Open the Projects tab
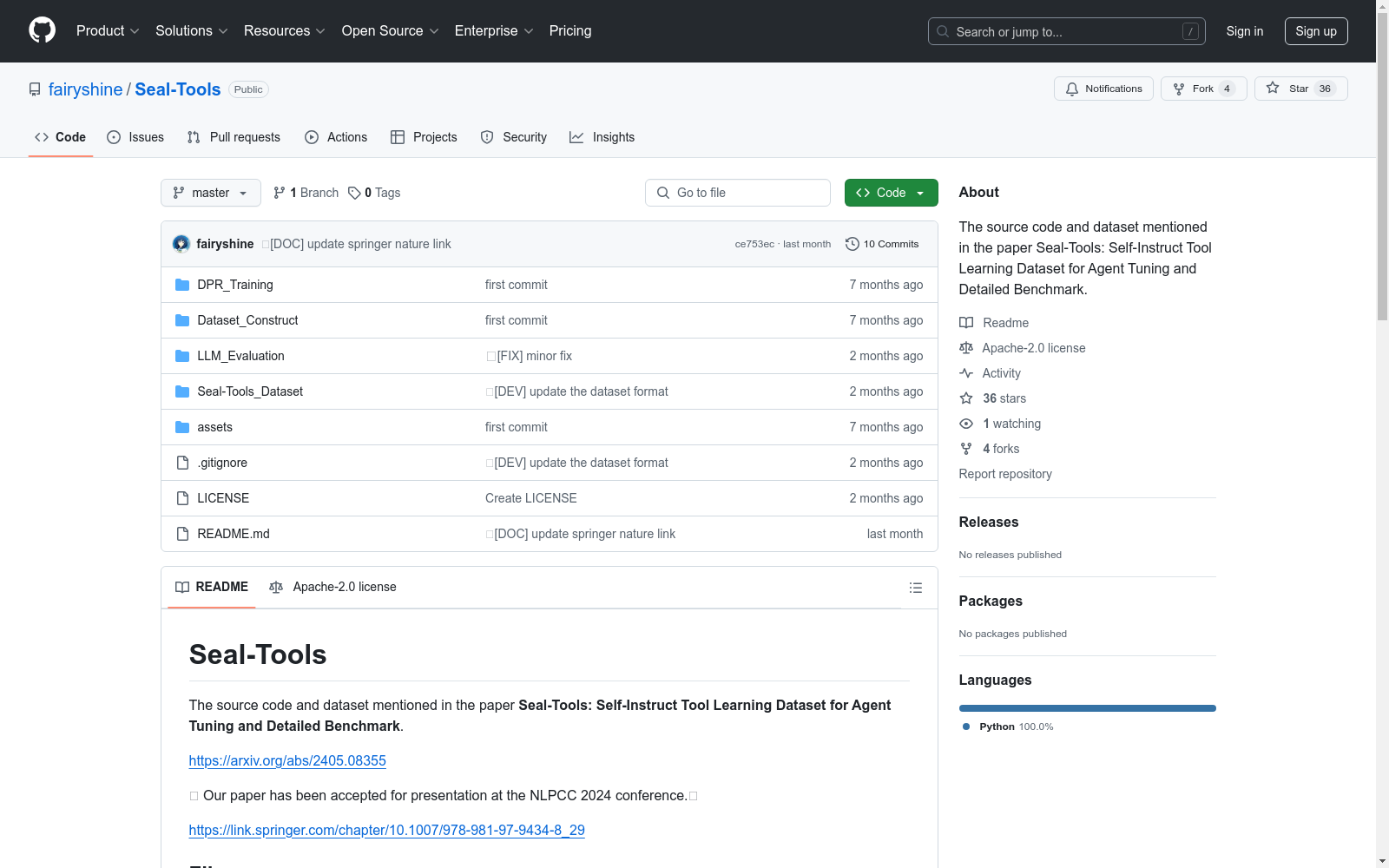The height and width of the screenshot is (868, 1389). pos(424,137)
